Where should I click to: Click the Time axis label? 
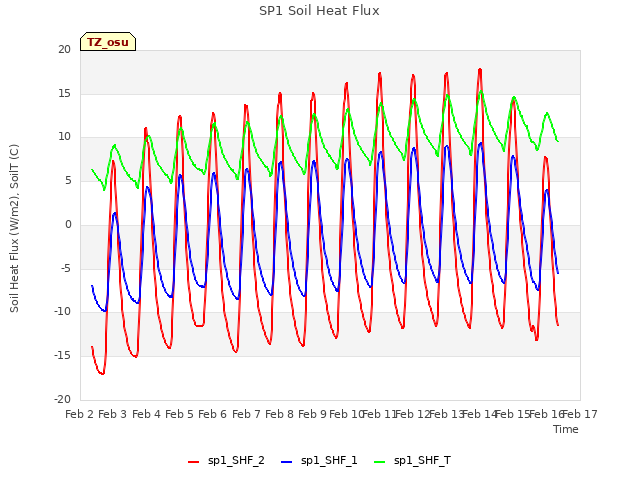click(566, 429)
